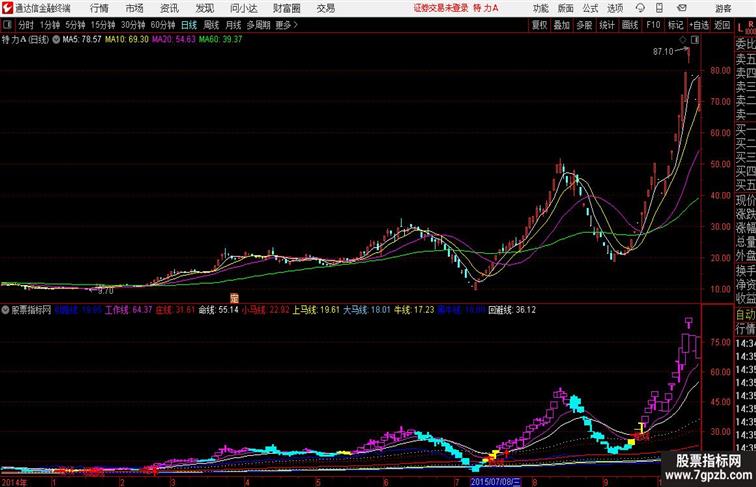This screenshot has height=487, width=756.
Task: Click the 叠加 overlay button
Action: pos(562,25)
